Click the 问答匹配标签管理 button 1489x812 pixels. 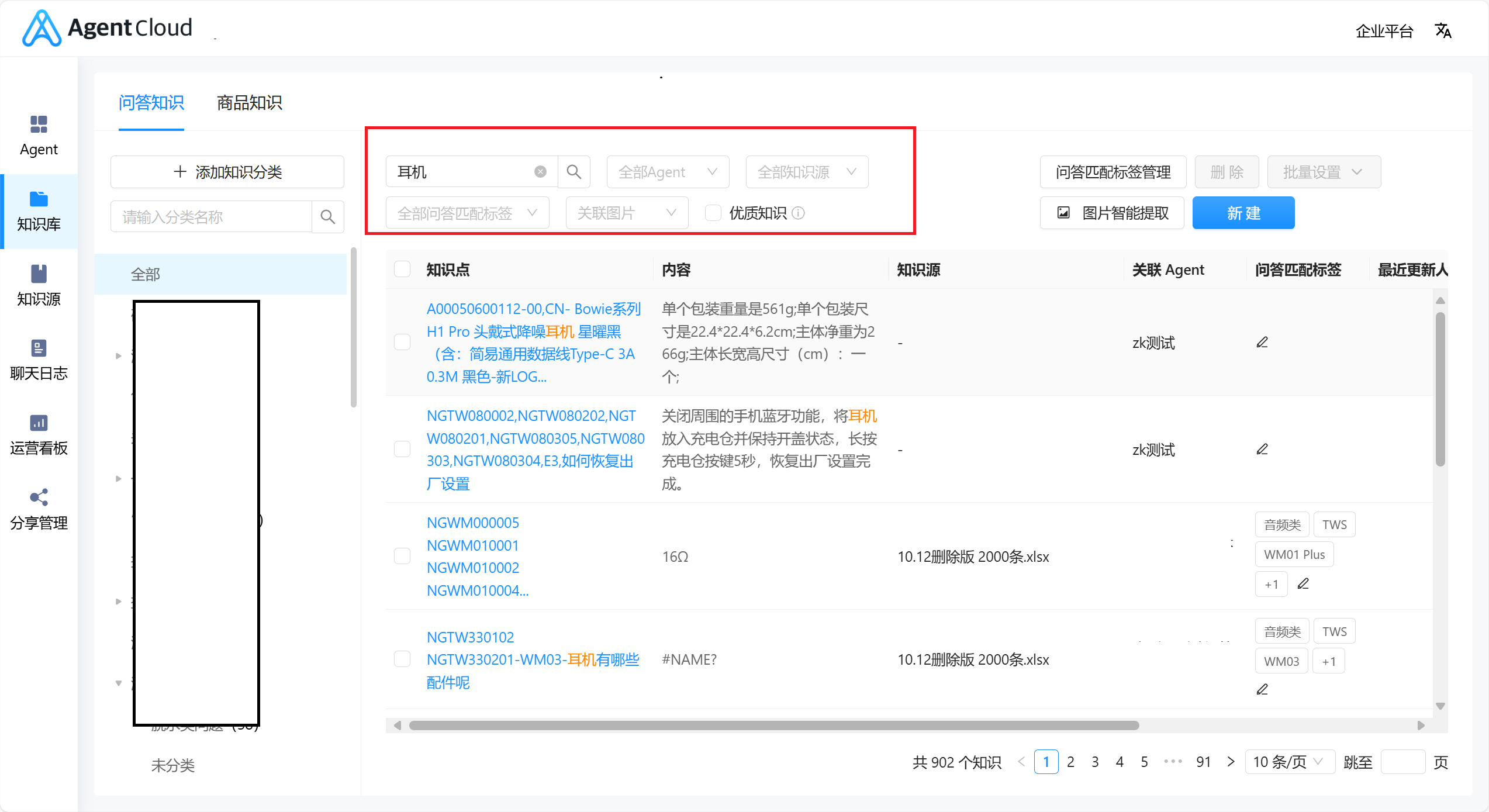pyautogui.click(x=1113, y=172)
